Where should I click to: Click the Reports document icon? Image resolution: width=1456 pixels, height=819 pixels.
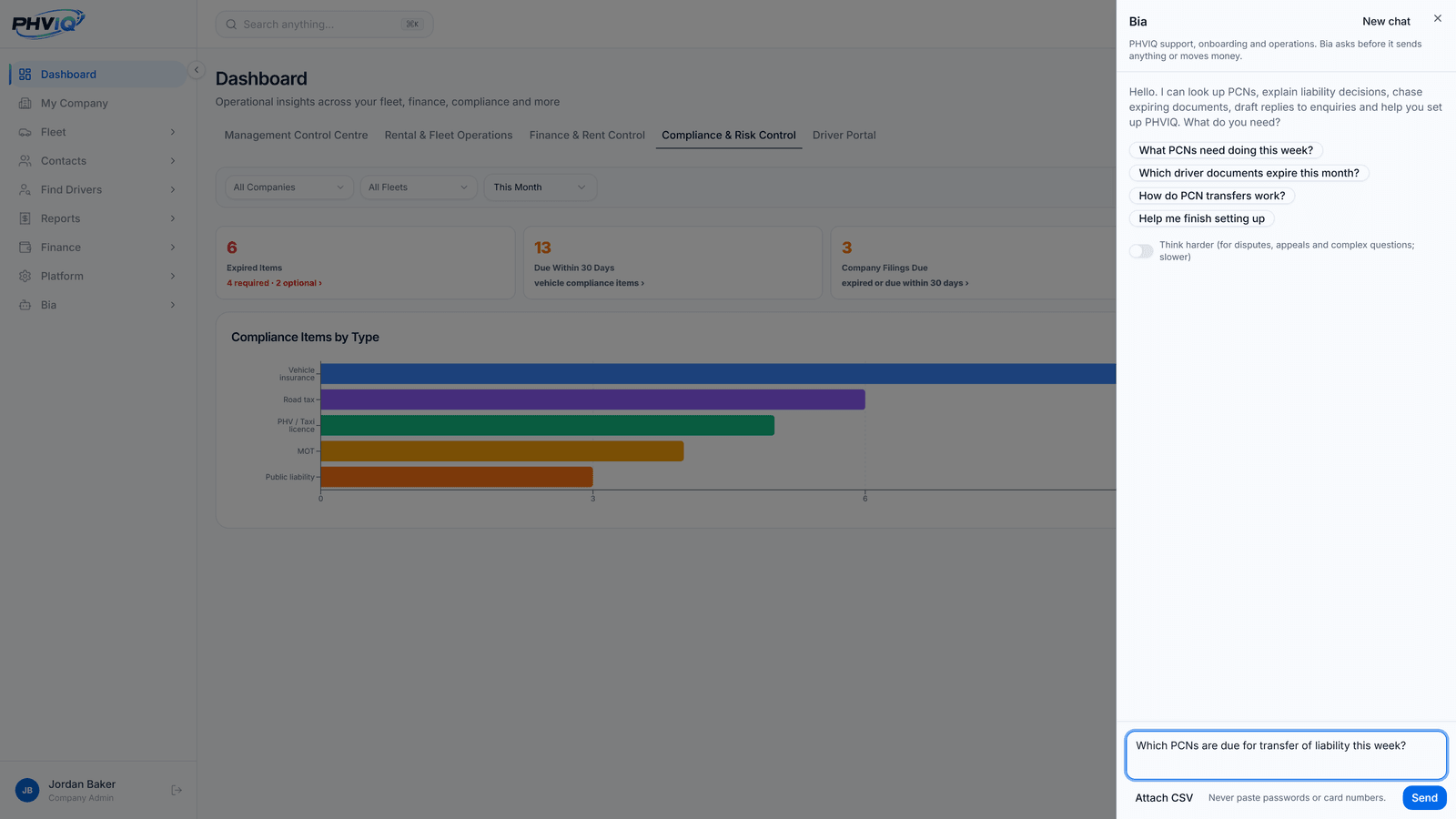coord(25,218)
